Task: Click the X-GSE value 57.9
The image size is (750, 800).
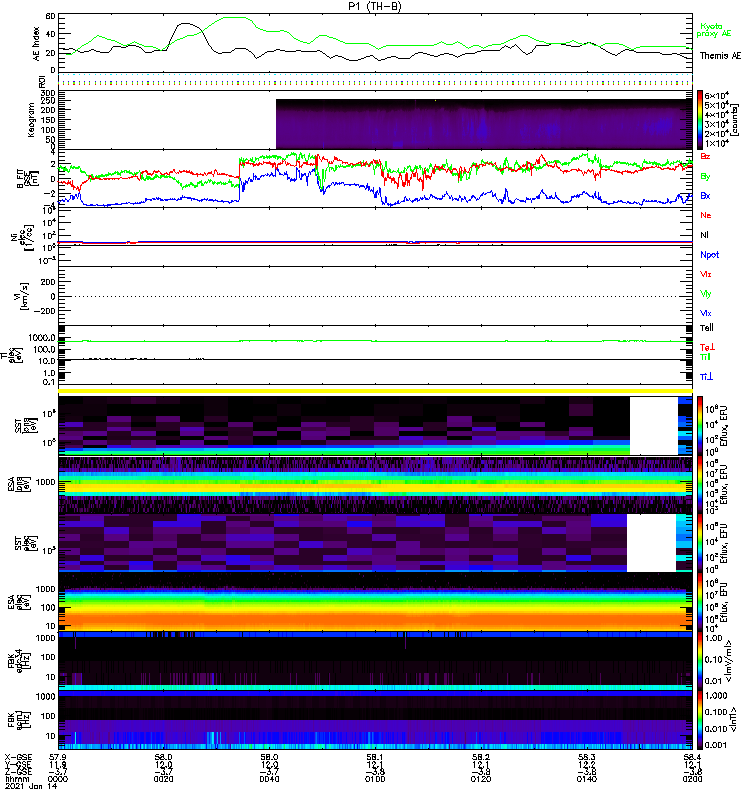Action: pyautogui.click(x=58, y=758)
